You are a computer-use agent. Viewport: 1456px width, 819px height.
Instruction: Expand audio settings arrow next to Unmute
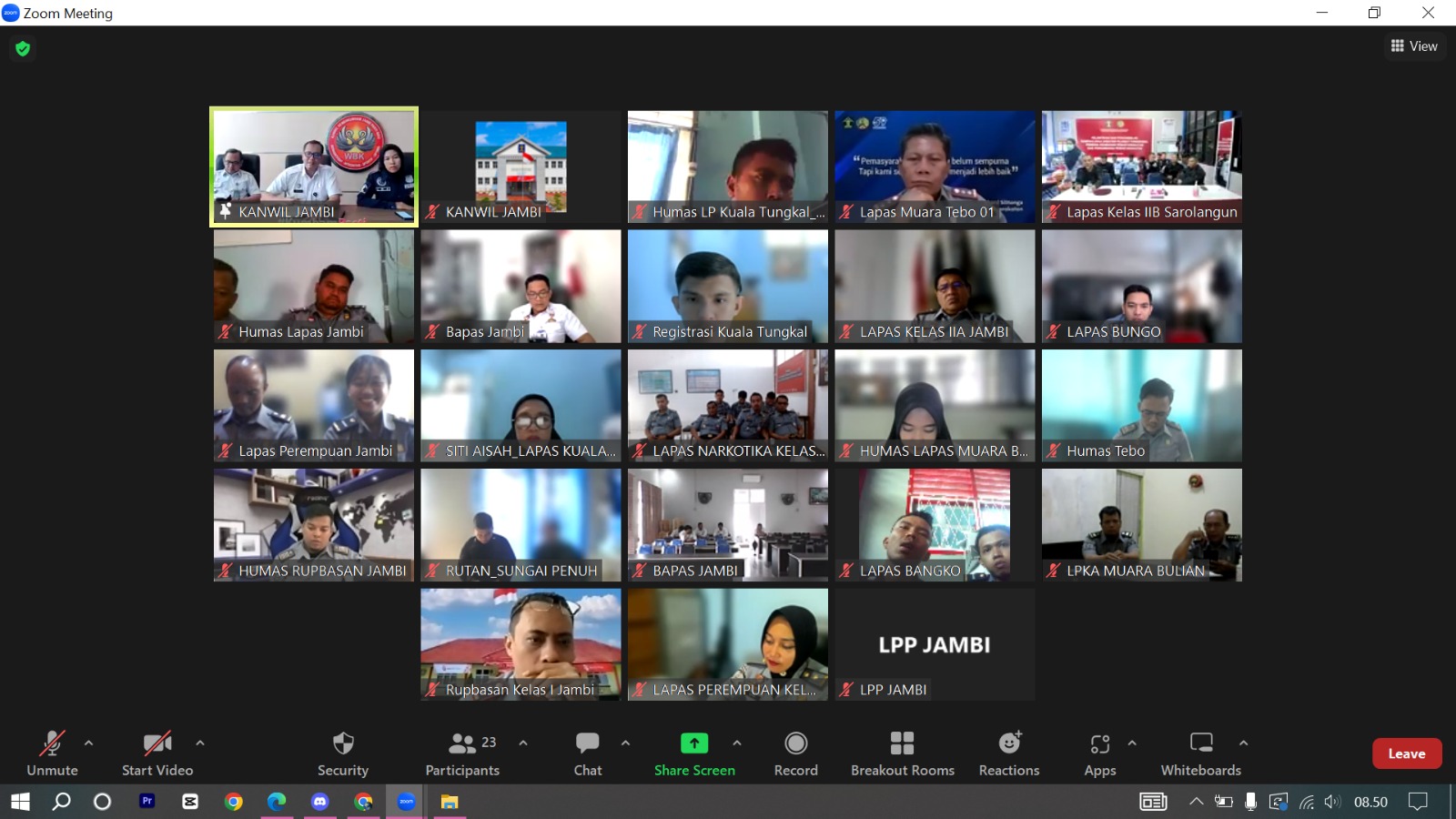[88, 743]
